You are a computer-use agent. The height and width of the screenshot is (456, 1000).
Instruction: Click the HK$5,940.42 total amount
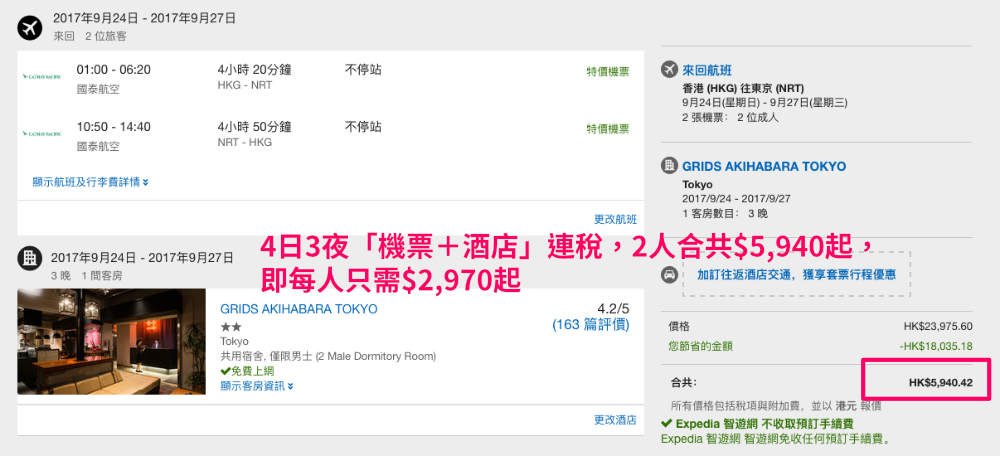[940, 383]
